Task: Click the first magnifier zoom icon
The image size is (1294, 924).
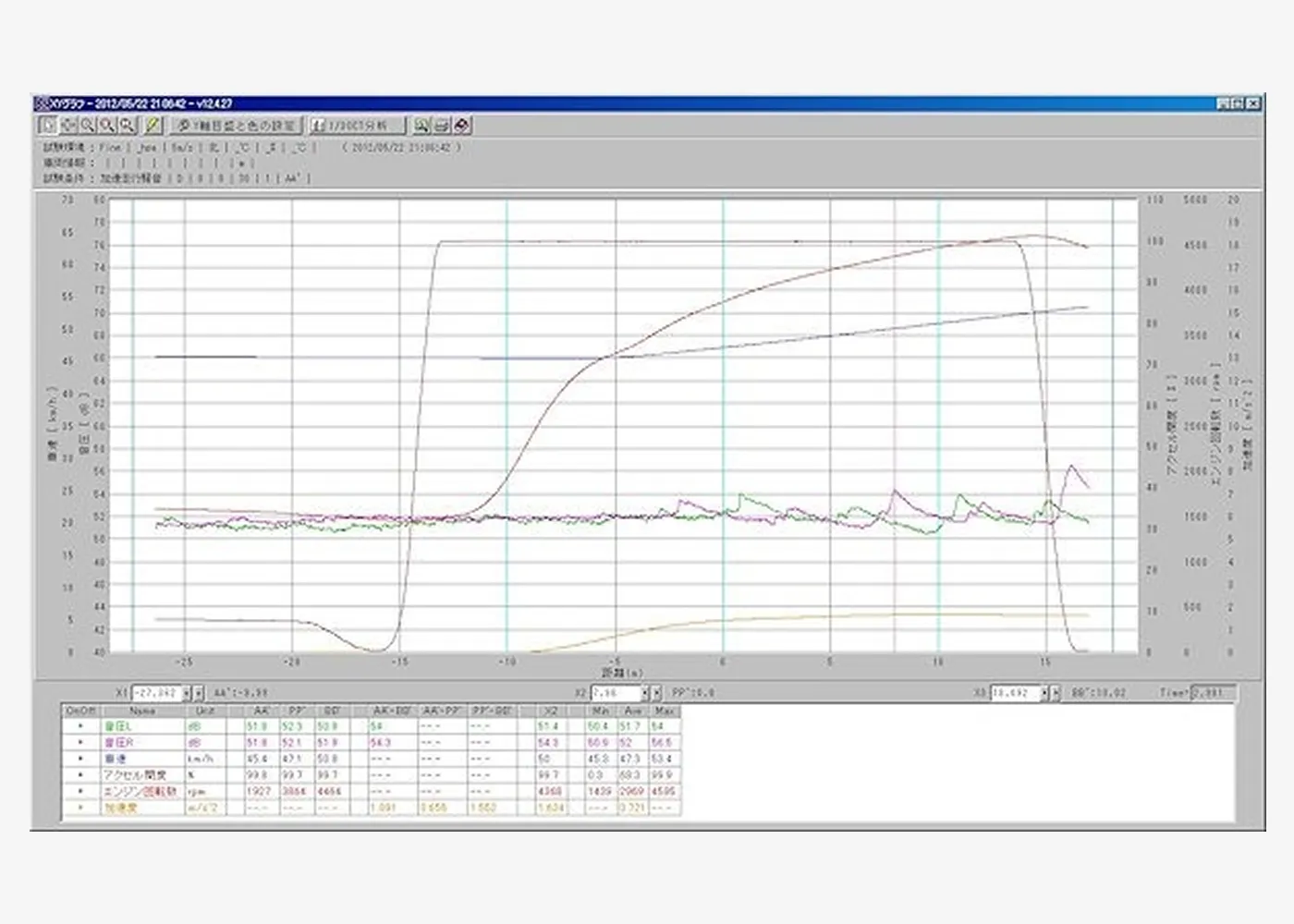Action: [87, 126]
